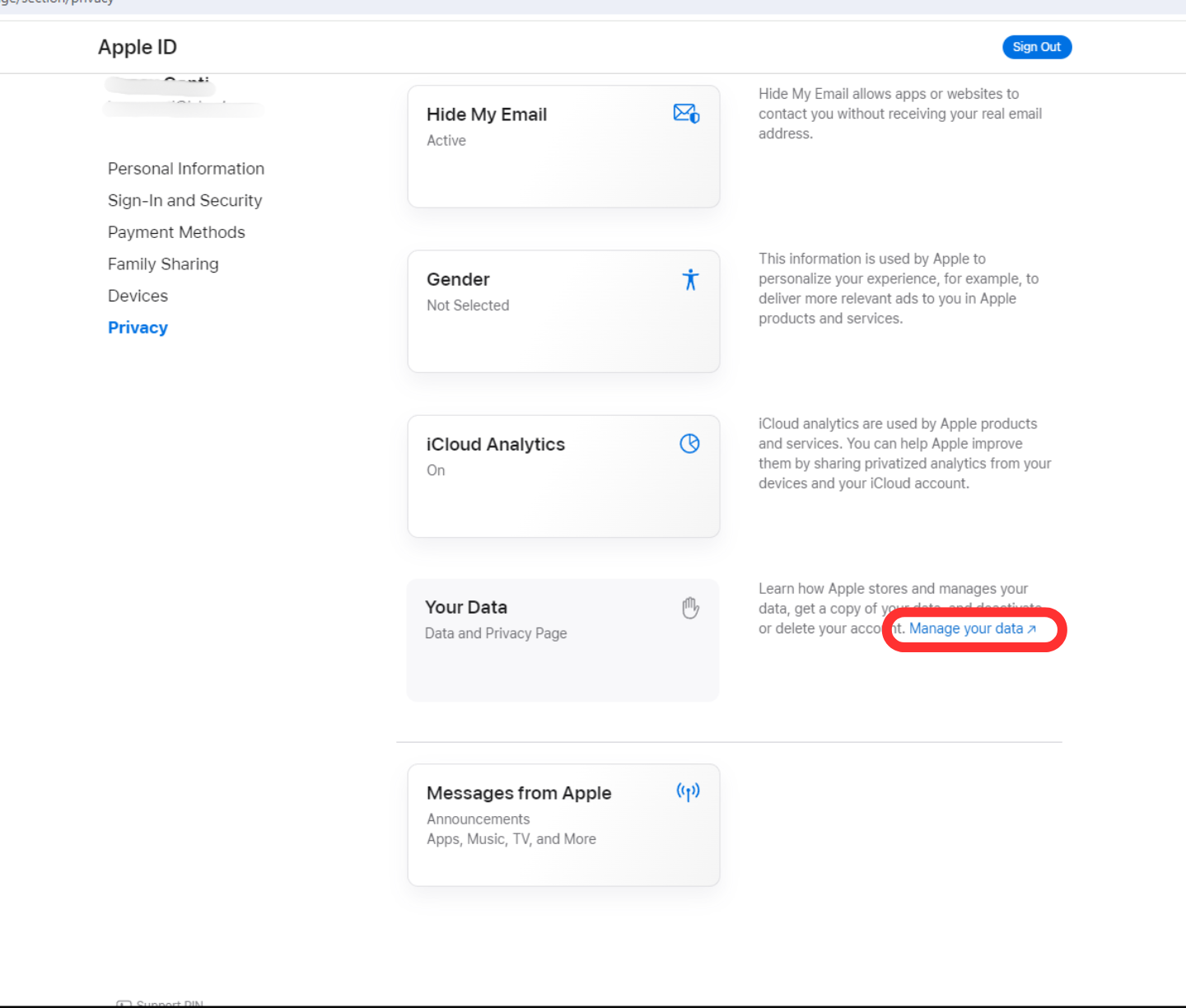The height and width of the screenshot is (1008, 1186).
Task: Click the Hide My Email description paragraph
Action: 900,114
